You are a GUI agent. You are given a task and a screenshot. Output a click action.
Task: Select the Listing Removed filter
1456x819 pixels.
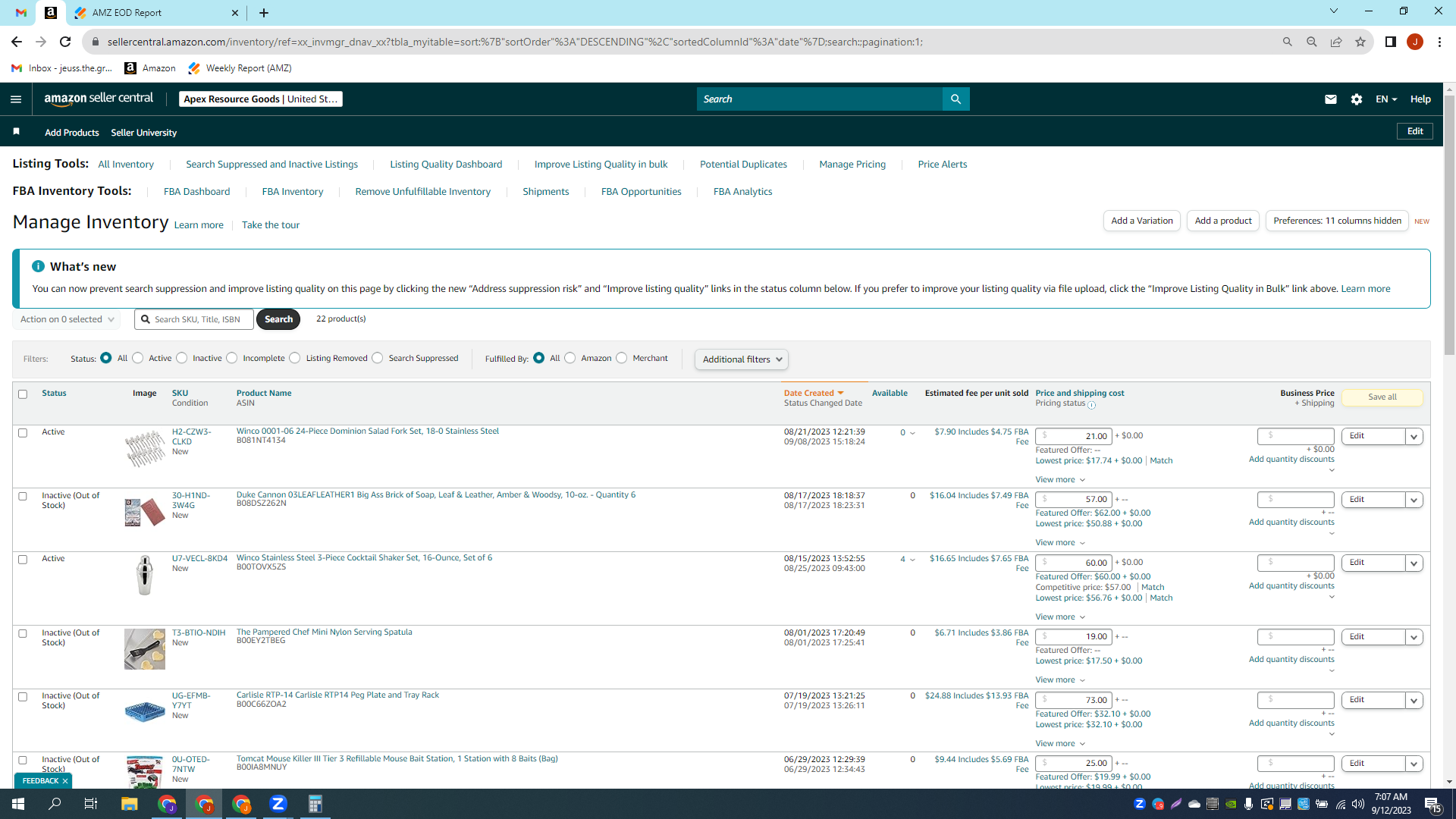point(295,358)
